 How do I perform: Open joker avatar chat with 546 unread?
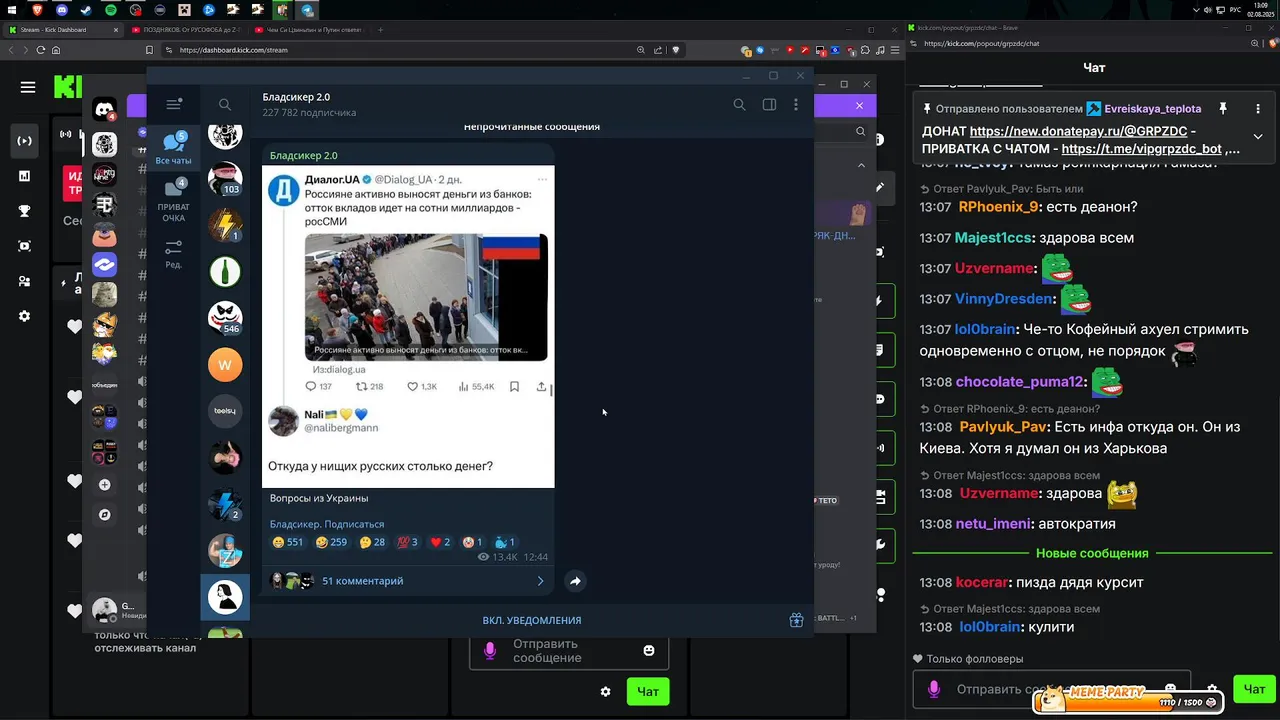click(225, 318)
